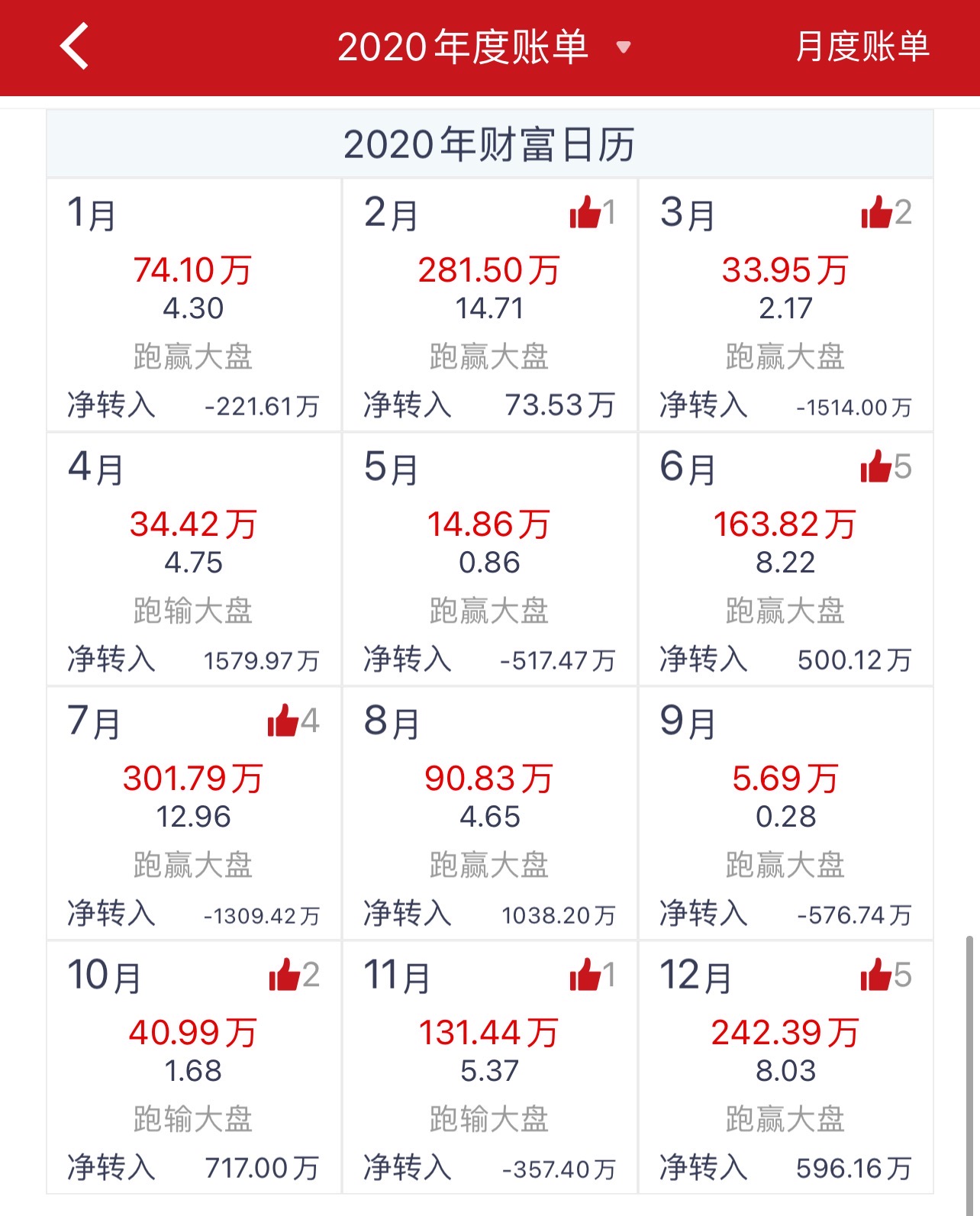Open January's 74.10万 profit entry
The image size is (980, 1216).
tap(192, 270)
